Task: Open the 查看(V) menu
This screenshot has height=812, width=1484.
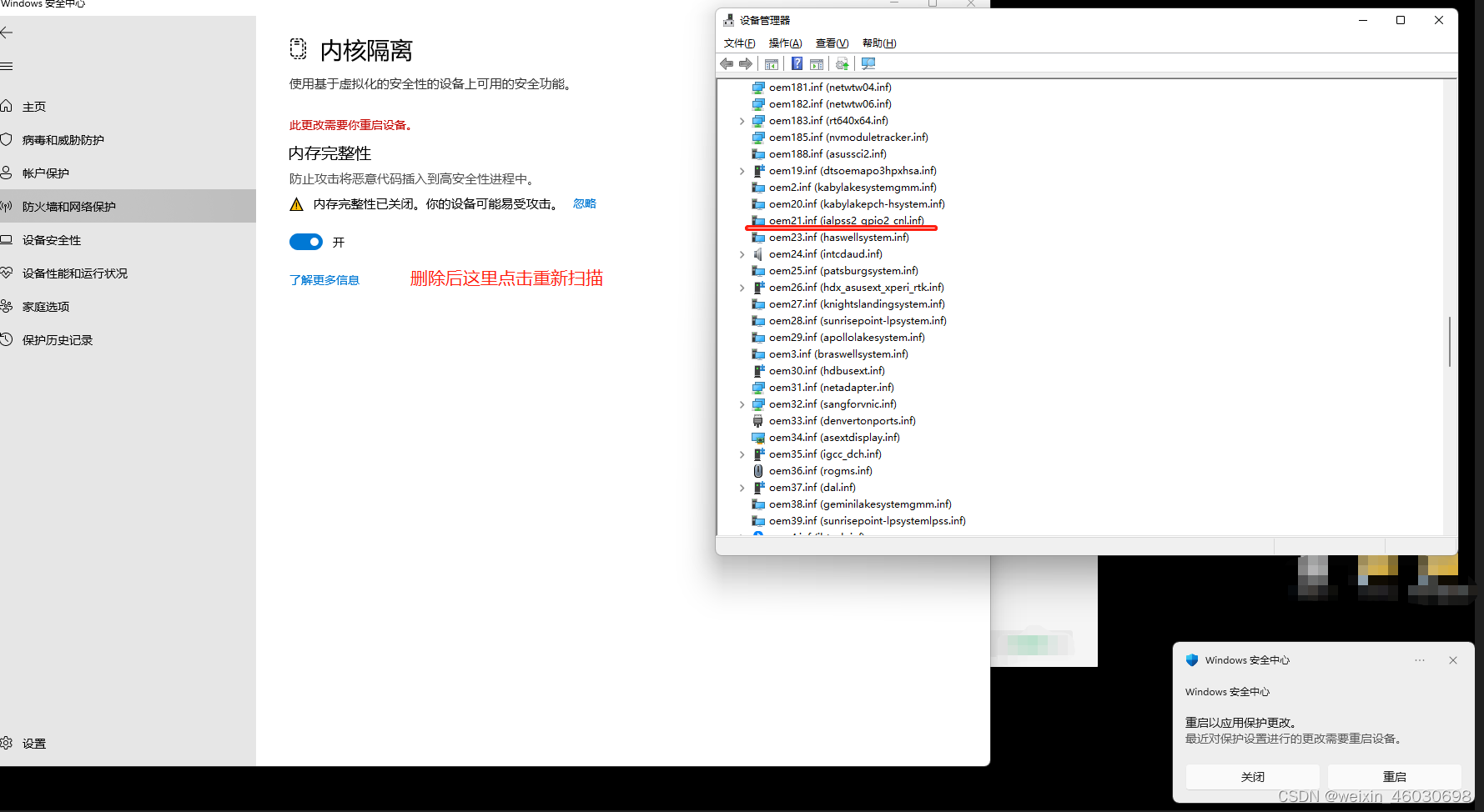Action: tap(832, 43)
